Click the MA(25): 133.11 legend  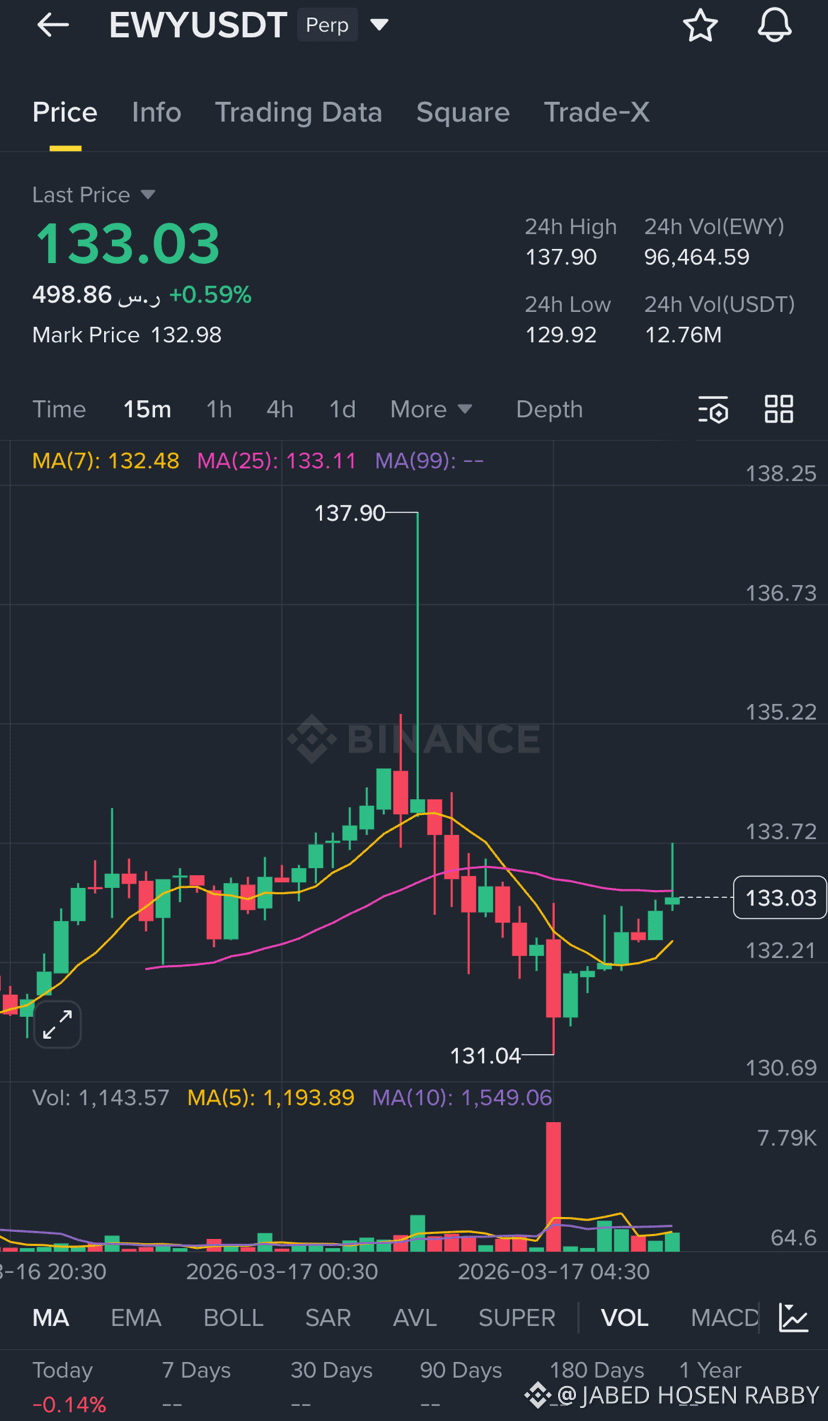[x=277, y=461]
